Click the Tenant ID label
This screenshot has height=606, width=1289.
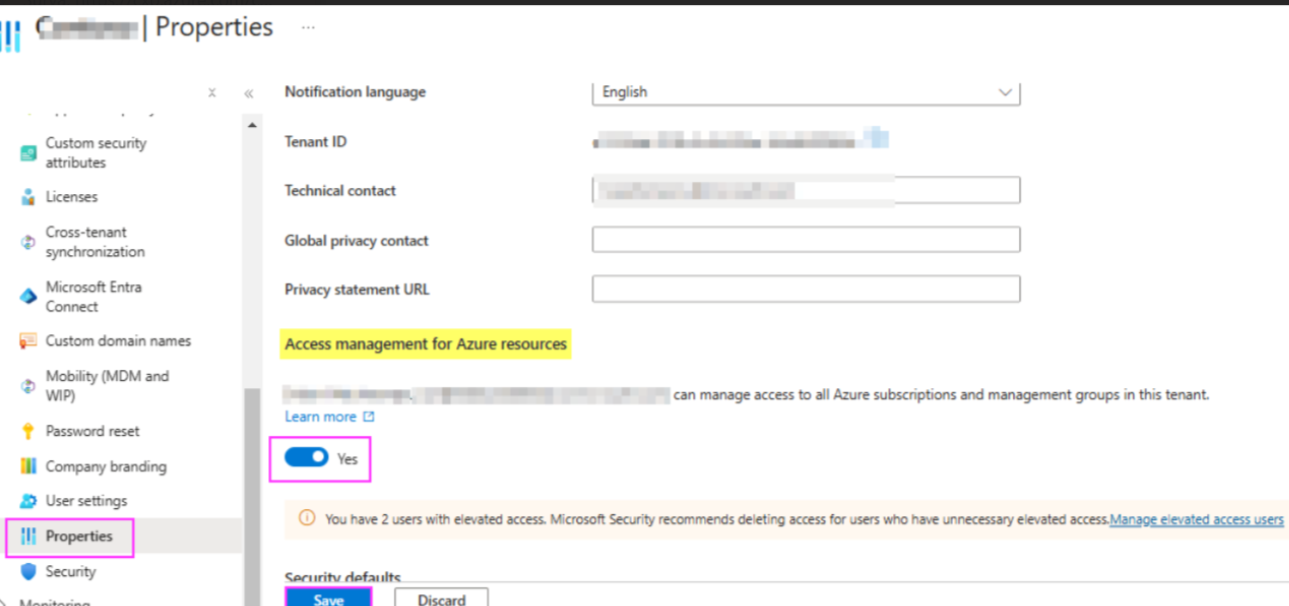pos(316,142)
